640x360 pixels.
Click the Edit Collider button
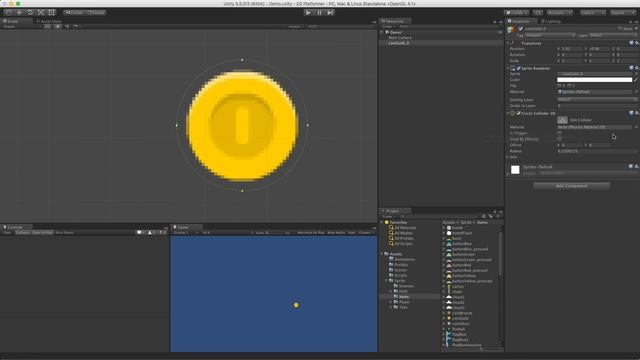coord(562,120)
